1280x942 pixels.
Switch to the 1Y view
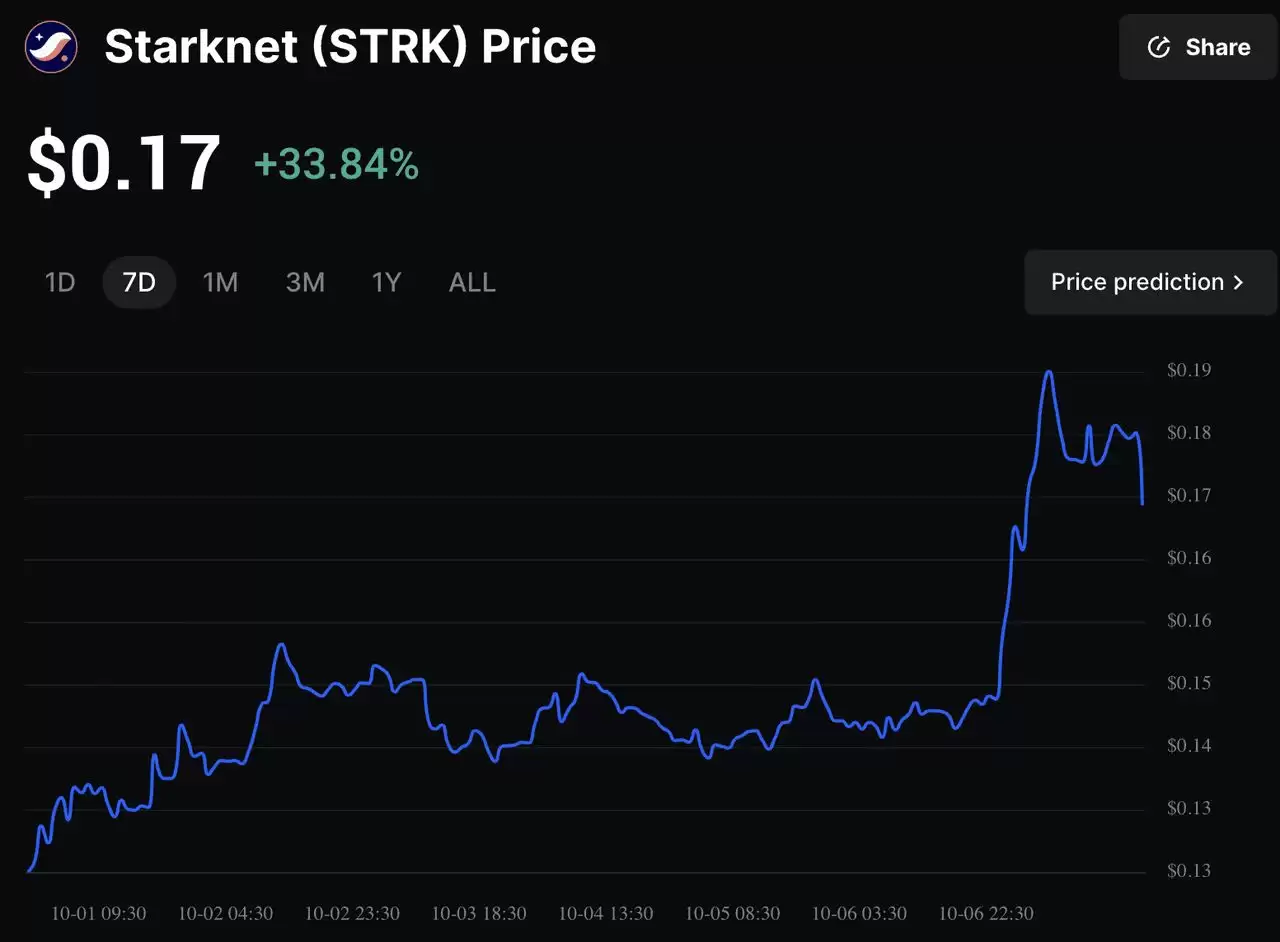pyautogui.click(x=387, y=282)
